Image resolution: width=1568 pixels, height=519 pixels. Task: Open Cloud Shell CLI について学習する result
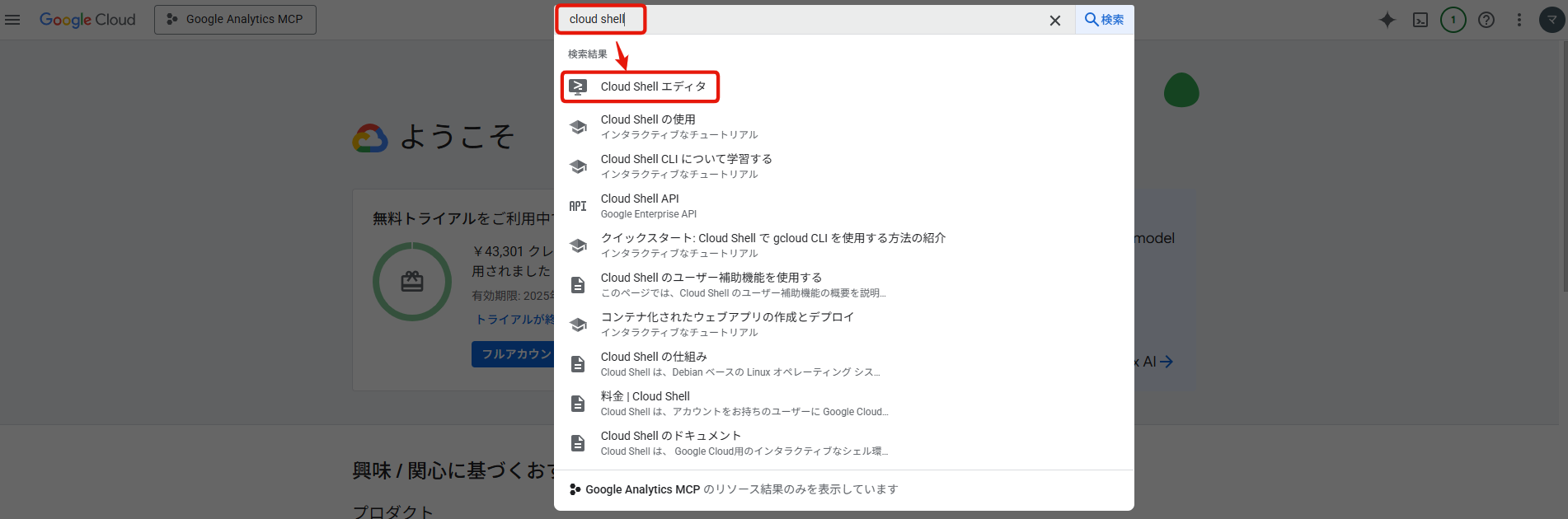[844, 166]
